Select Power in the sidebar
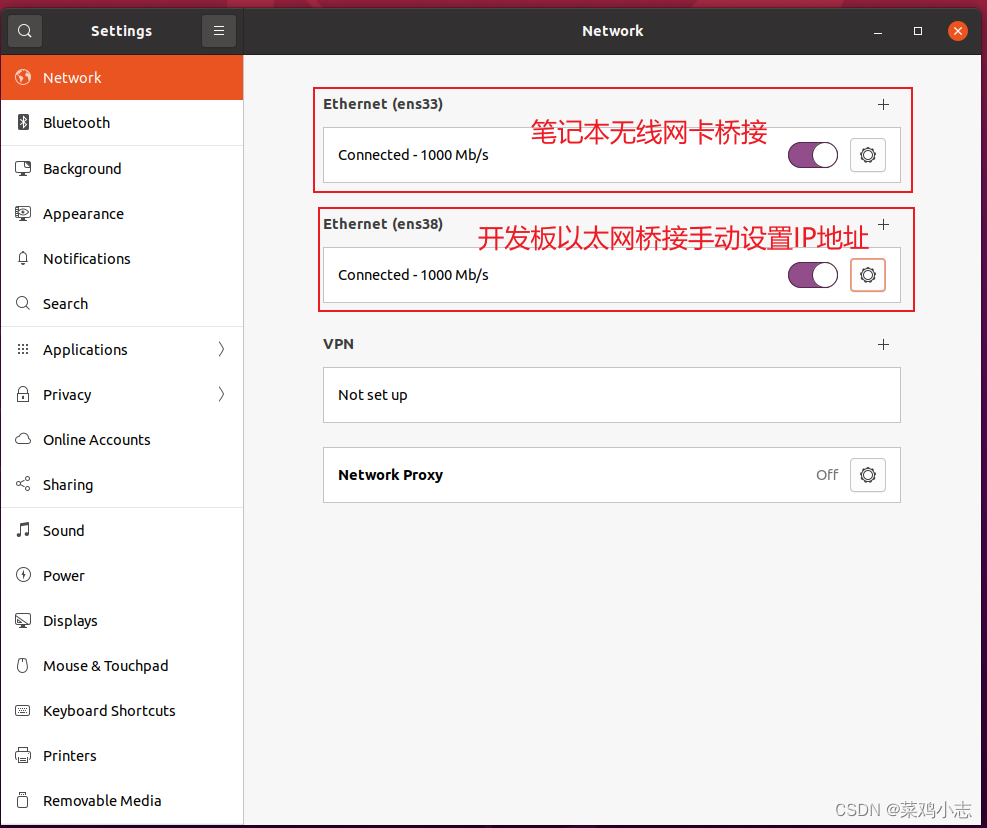The width and height of the screenshot is (987, 828). pos(122,576)
